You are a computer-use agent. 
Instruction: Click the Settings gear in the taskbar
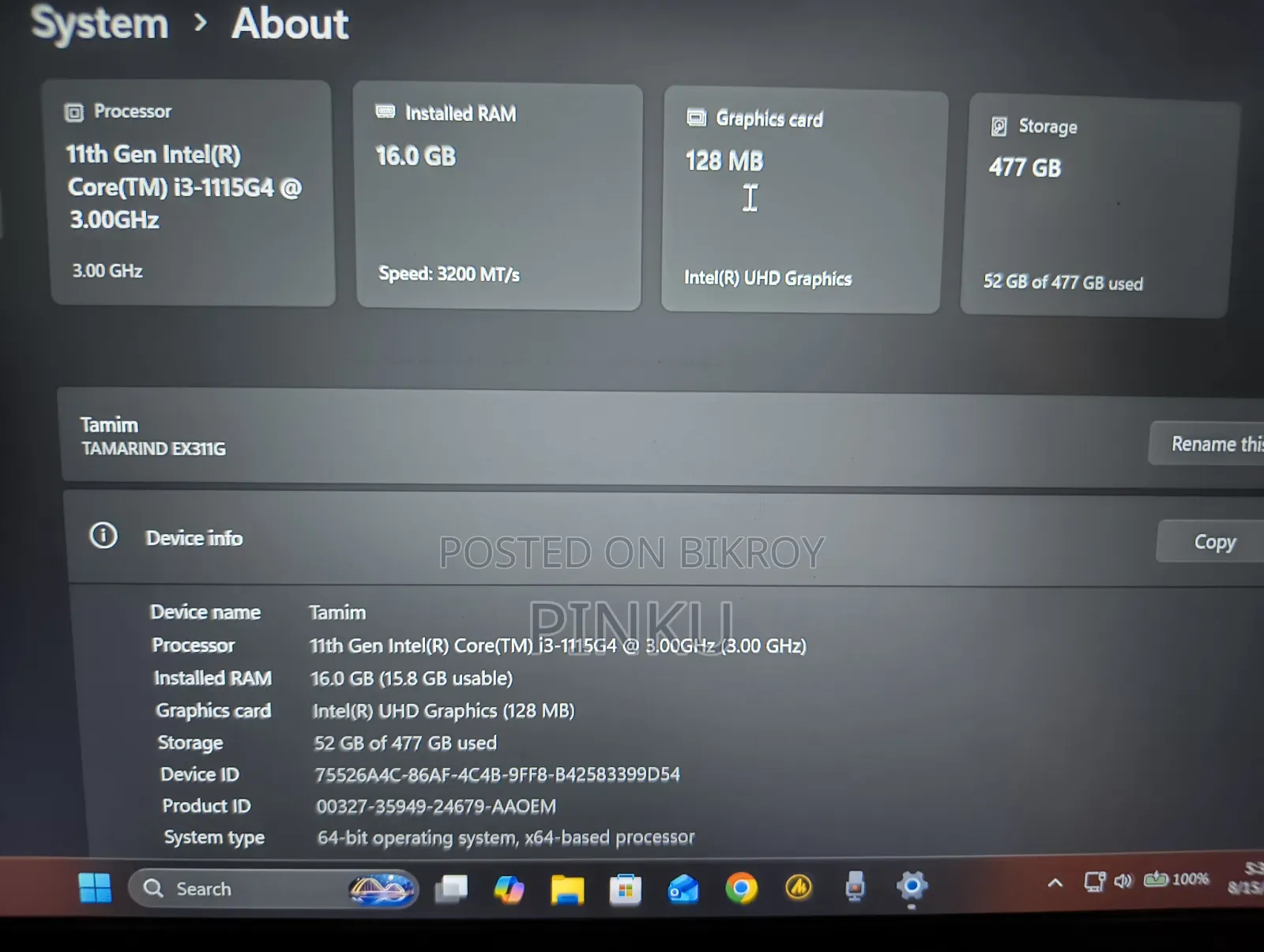(x=912, y=886)
